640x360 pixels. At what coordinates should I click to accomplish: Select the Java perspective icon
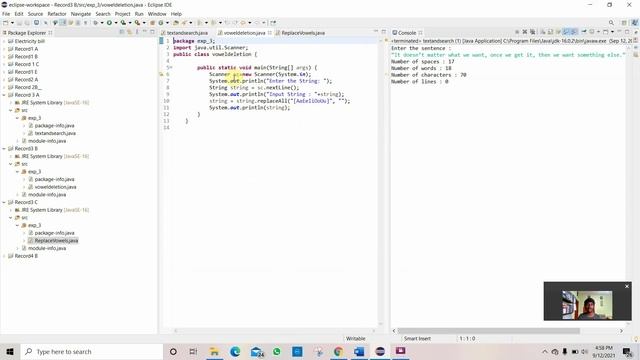coord(634,23)
